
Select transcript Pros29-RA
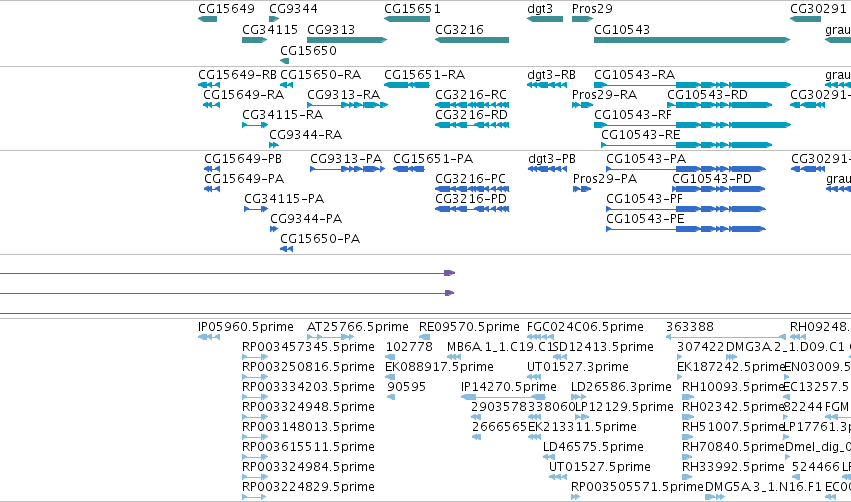coord(582,105)
